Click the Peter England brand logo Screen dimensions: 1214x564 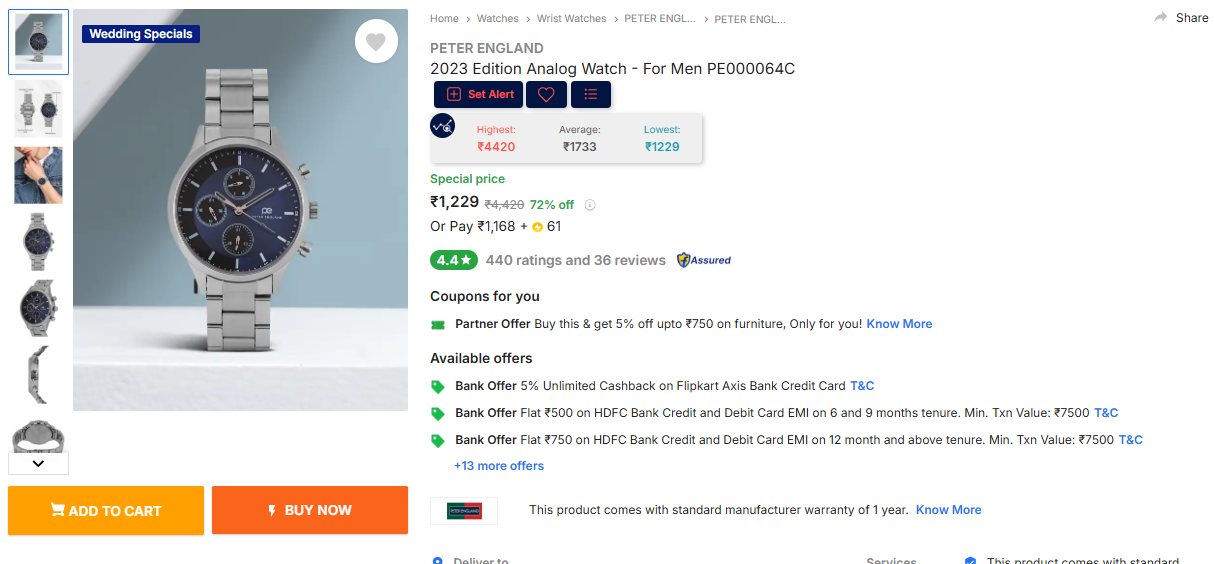tap(464, 510)
